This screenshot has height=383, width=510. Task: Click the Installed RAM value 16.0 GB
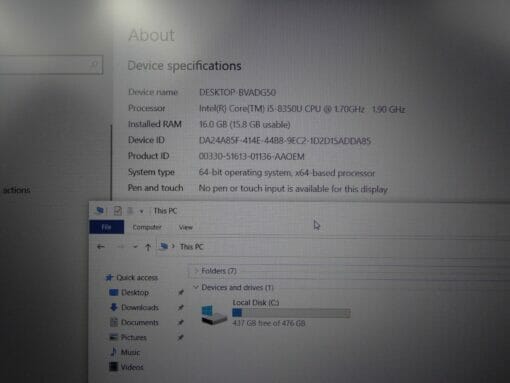(x=244, y=125)
